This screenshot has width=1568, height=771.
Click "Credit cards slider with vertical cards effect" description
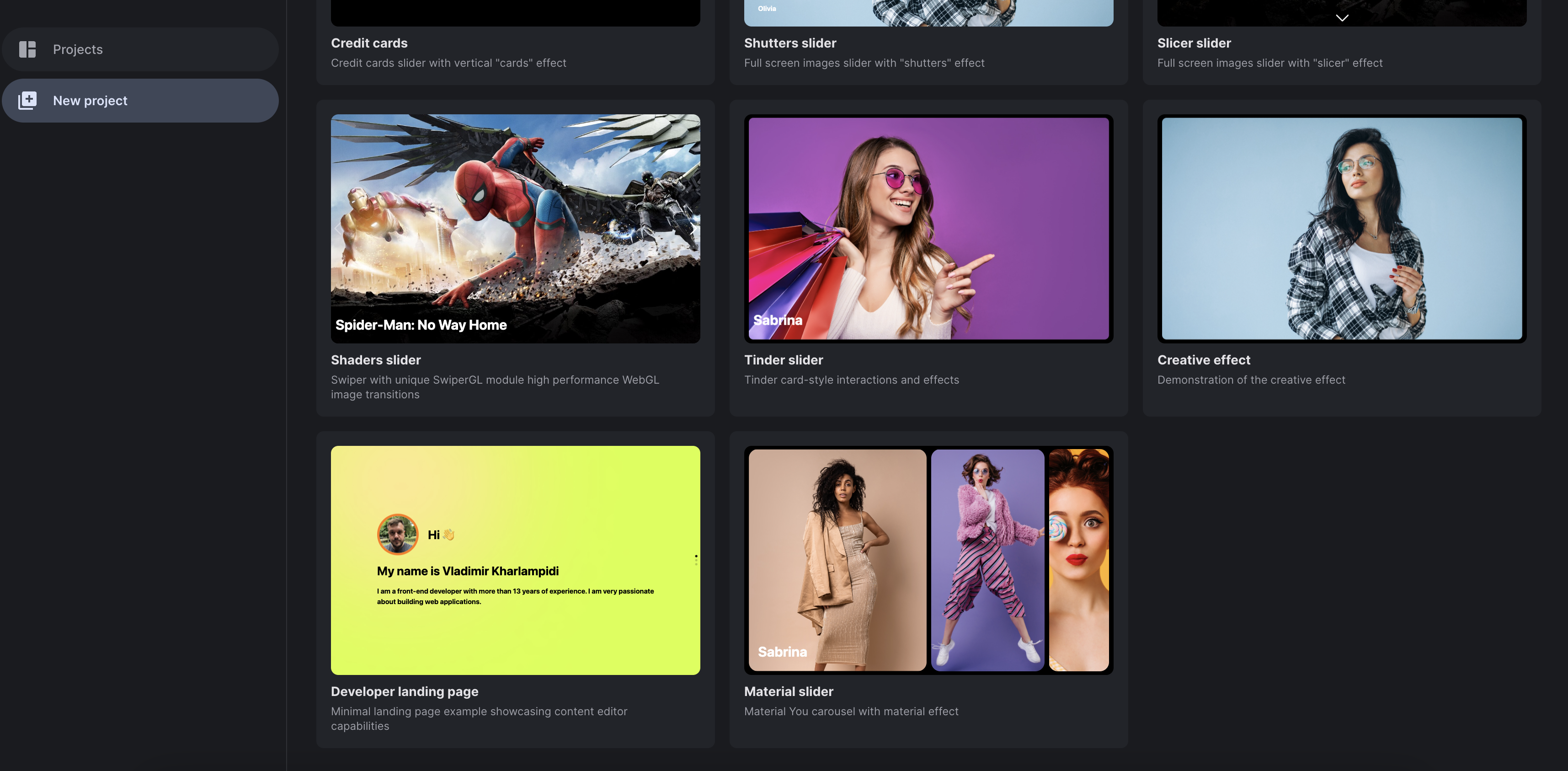(x=448, y=63)
